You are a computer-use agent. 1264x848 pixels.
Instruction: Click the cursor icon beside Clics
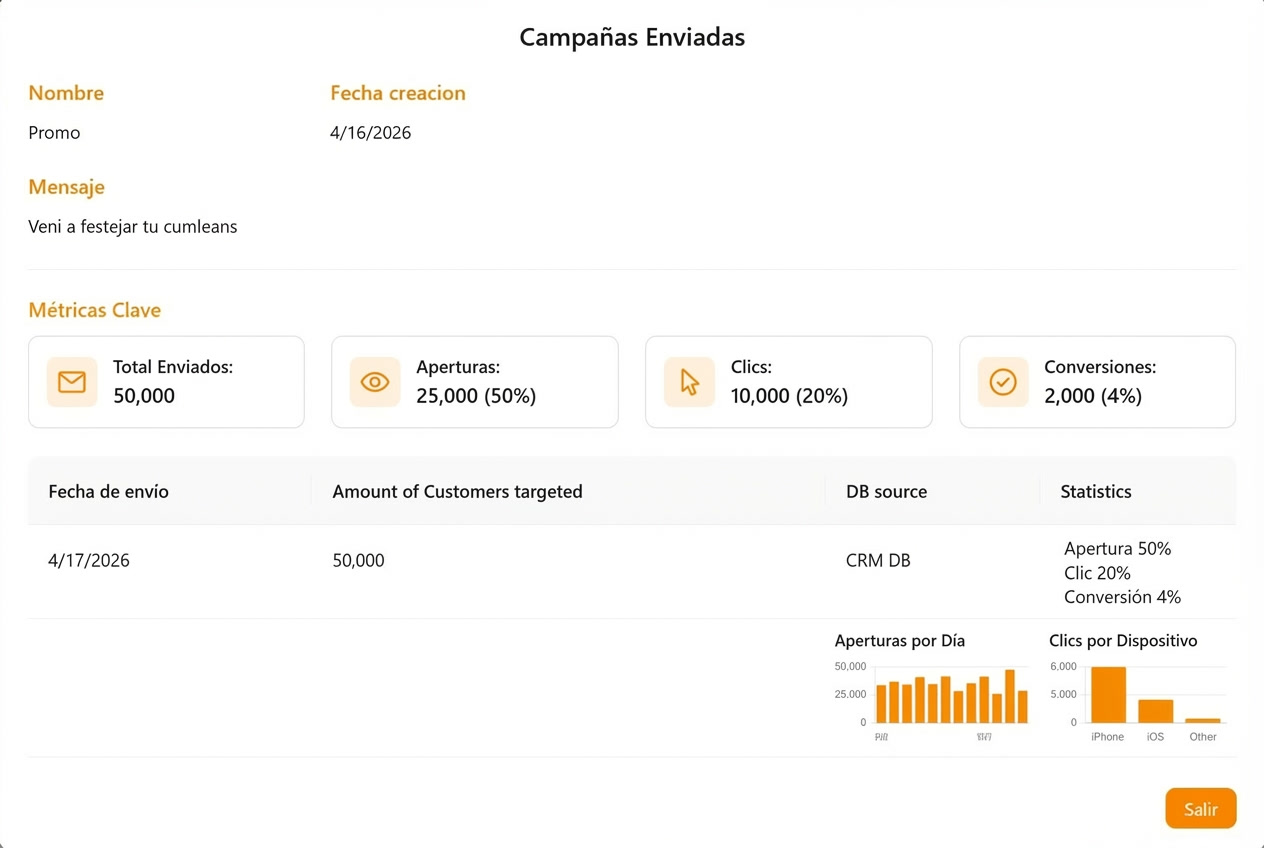(x=688, y=381)
